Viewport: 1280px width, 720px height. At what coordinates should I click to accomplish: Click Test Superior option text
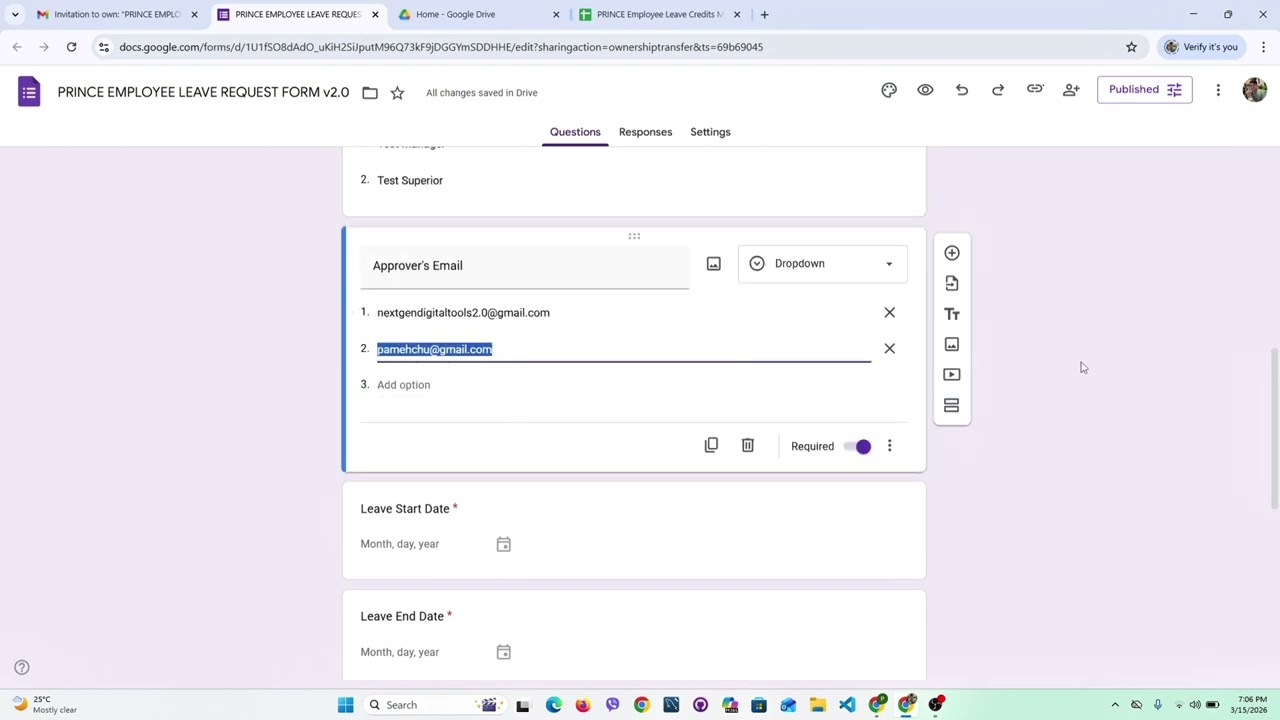pos(410,180)
